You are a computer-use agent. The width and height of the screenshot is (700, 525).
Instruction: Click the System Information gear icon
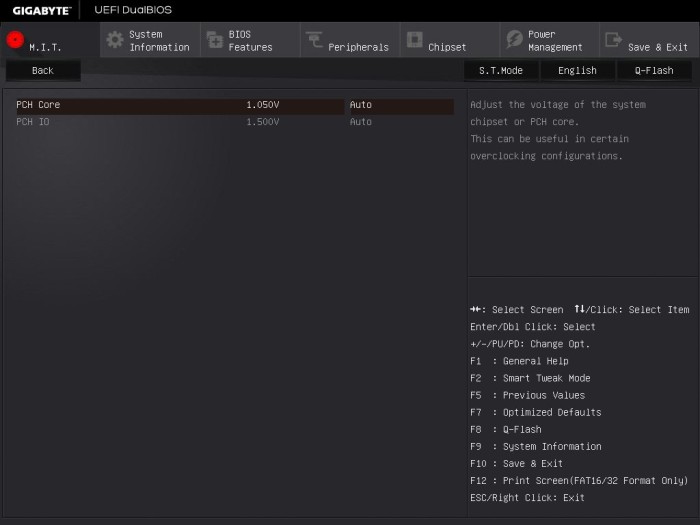[x=115, y=40]
